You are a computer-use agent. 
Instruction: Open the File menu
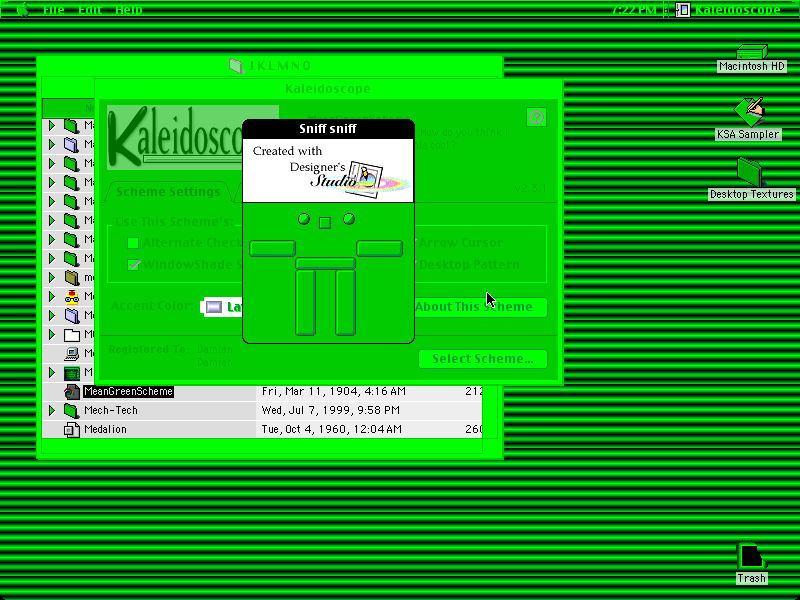pos(54,10)
